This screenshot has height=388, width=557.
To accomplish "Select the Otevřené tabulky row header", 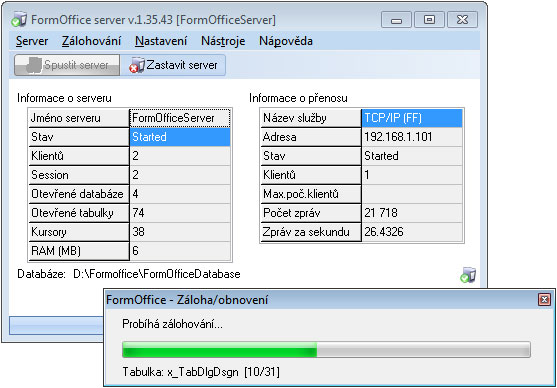I will [79, 213].
